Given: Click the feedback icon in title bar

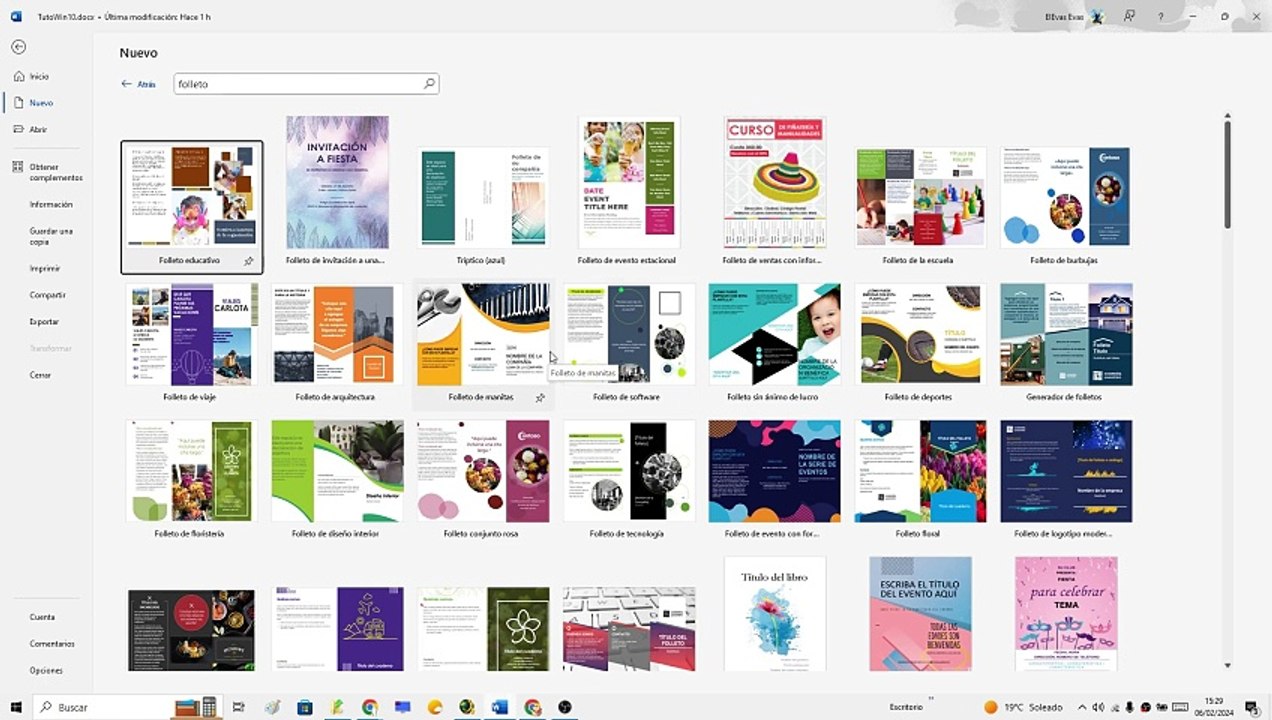Looking at the screenshot, I should point(1129,16).
